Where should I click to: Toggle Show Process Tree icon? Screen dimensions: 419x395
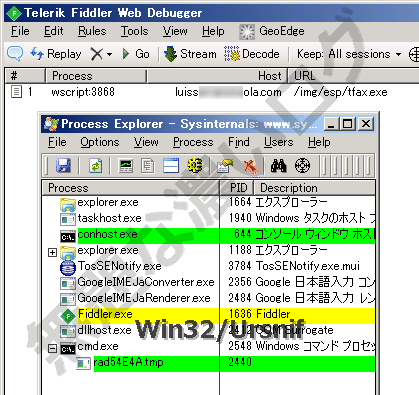pyautogui.click(x=148, y=165)
